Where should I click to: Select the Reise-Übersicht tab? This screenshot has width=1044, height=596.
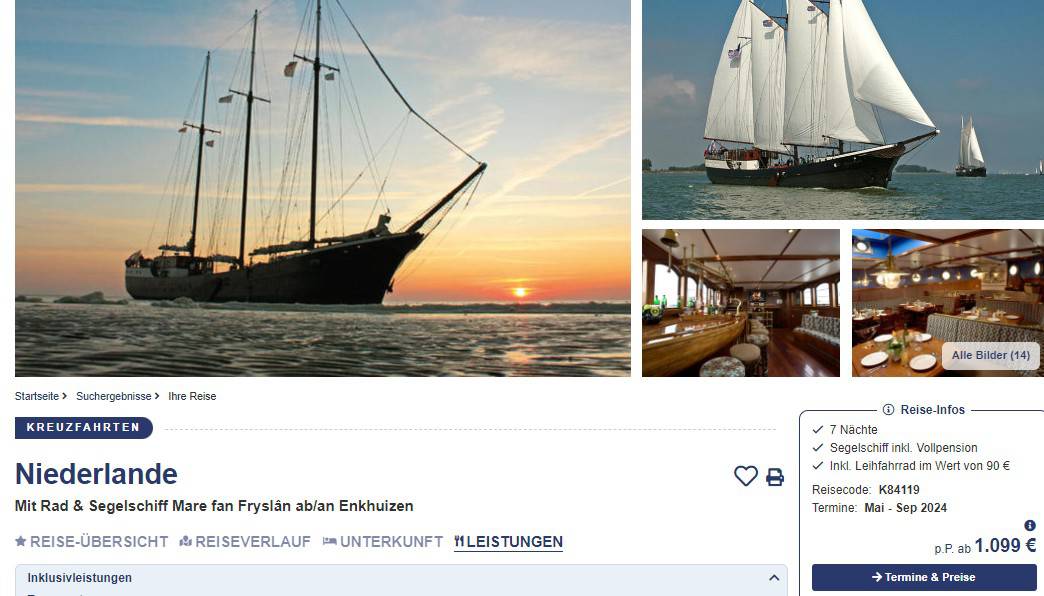click(92, 542)
